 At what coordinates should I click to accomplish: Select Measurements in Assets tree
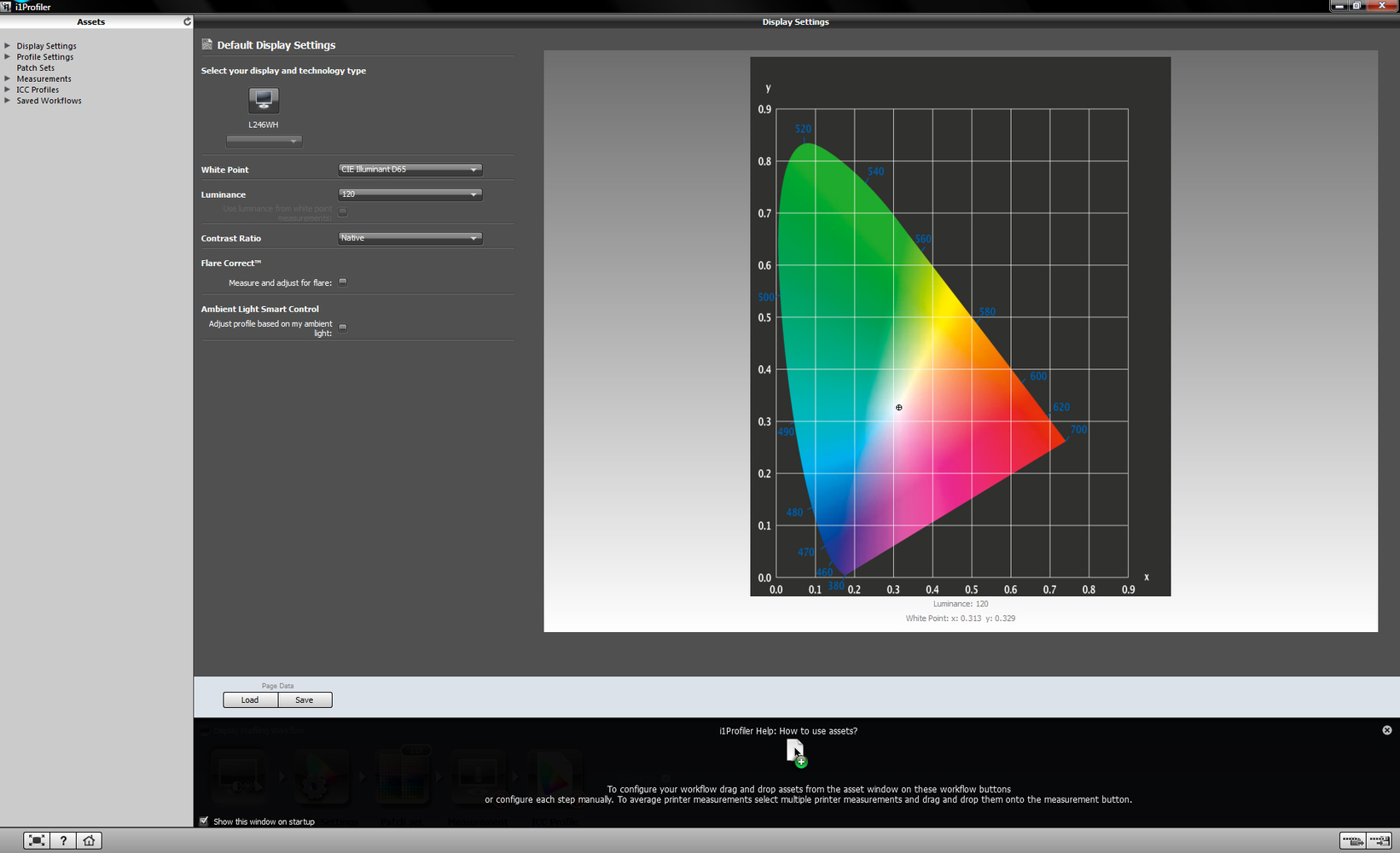(44, 79)
